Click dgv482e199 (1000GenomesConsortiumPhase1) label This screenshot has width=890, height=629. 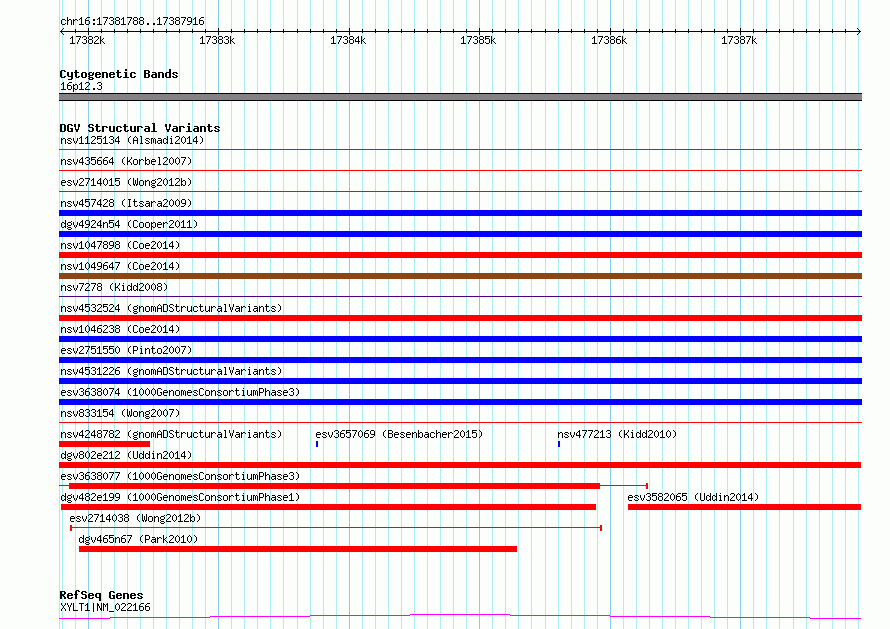point(180,497)
